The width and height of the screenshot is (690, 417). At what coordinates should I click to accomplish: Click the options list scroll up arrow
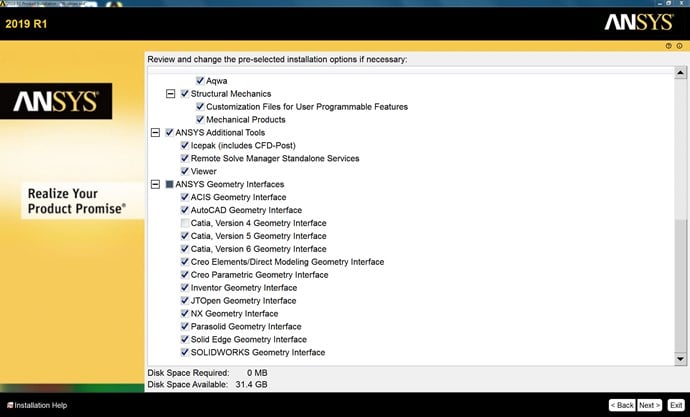[x=680, y=73]
